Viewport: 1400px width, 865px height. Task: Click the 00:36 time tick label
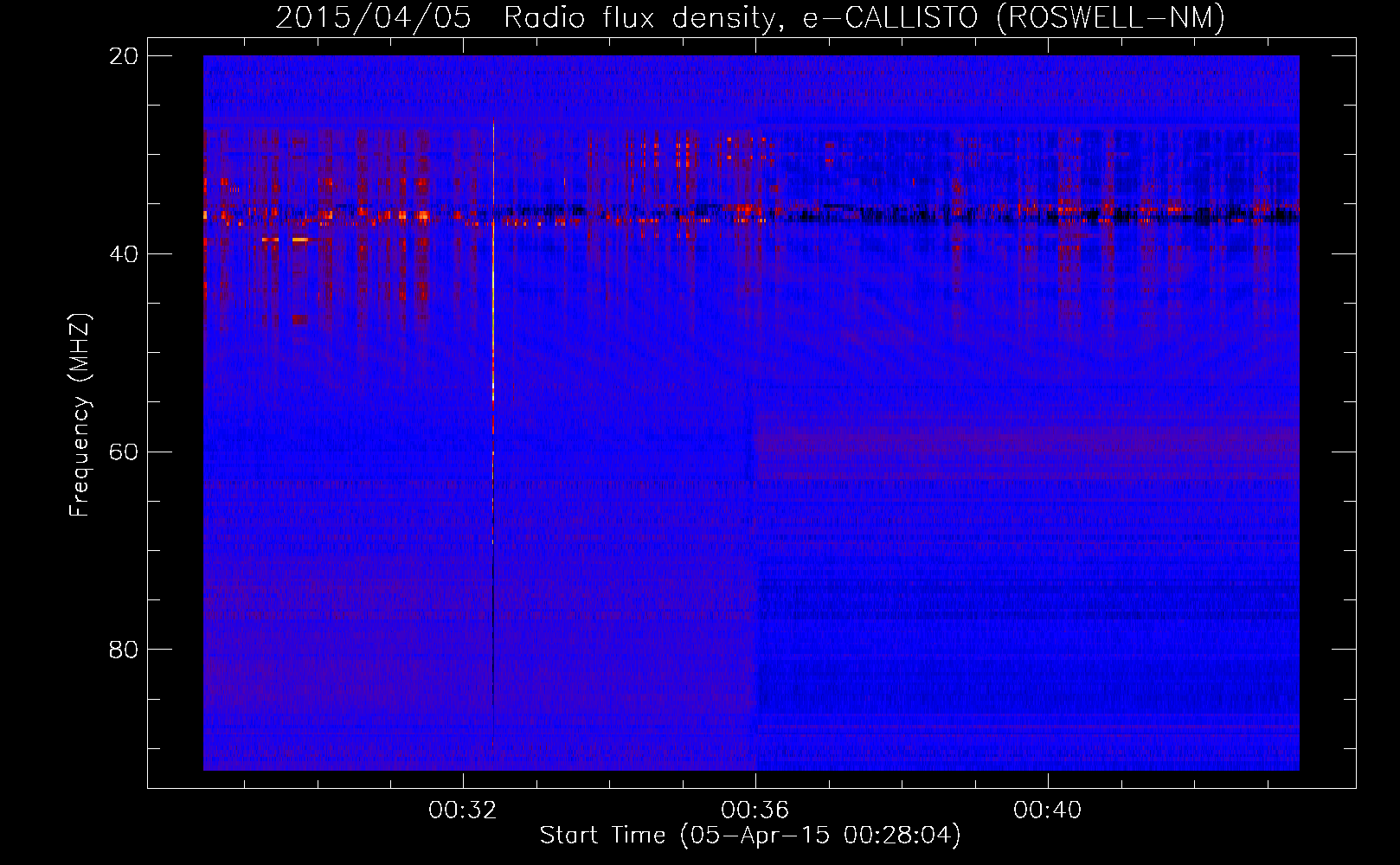[755, 810]
